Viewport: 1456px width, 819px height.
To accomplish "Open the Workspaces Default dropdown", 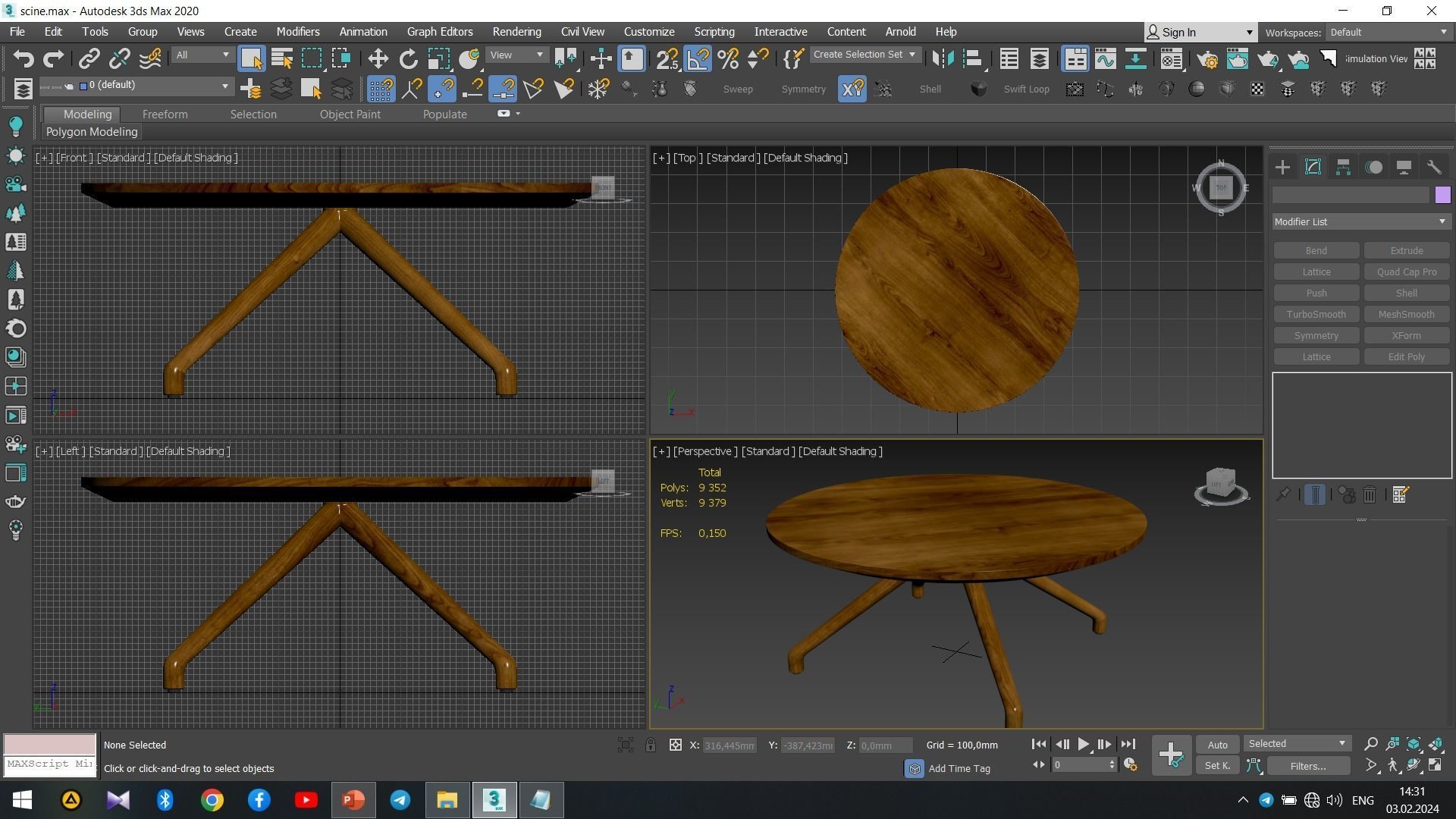I will [x=1388, y=32].
